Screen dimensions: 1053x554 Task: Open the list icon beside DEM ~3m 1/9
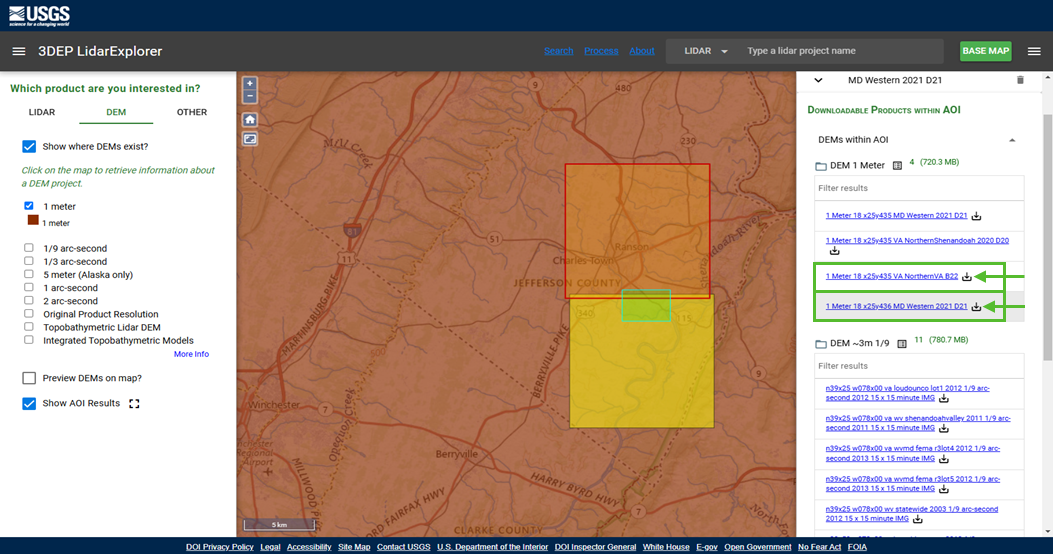902,344
